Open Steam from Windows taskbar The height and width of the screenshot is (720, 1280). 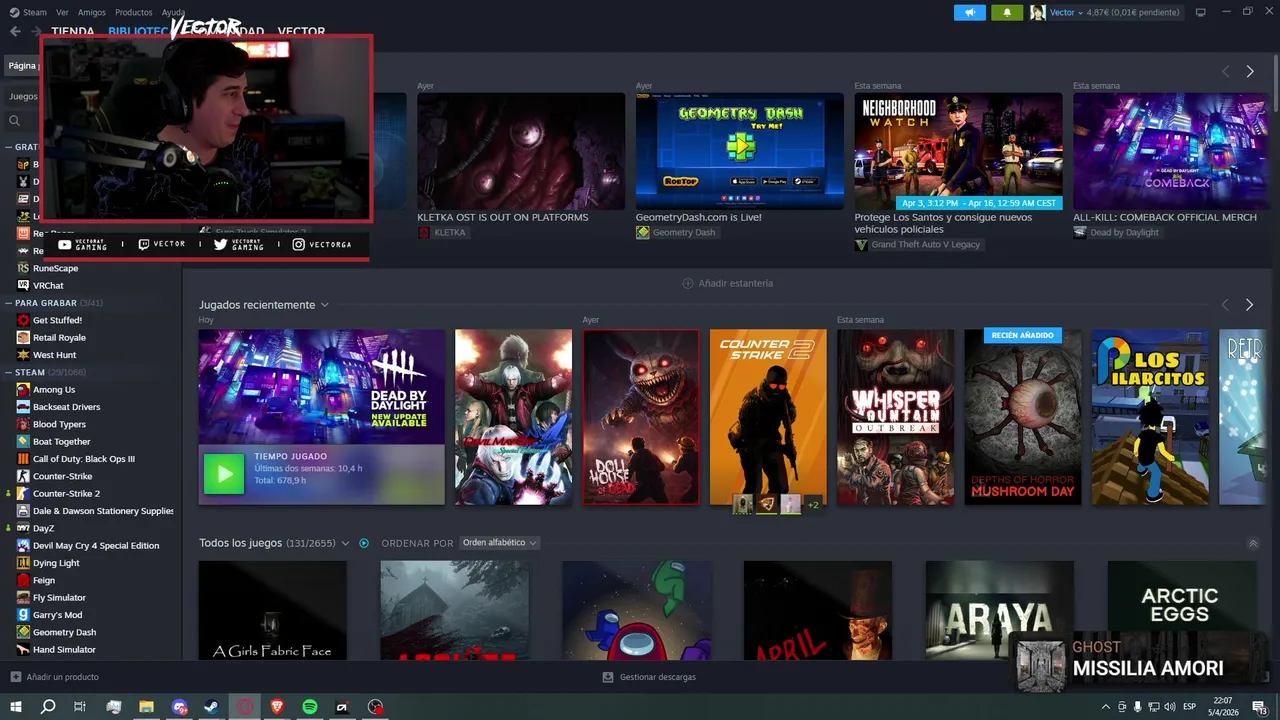[x=212, y=707]
